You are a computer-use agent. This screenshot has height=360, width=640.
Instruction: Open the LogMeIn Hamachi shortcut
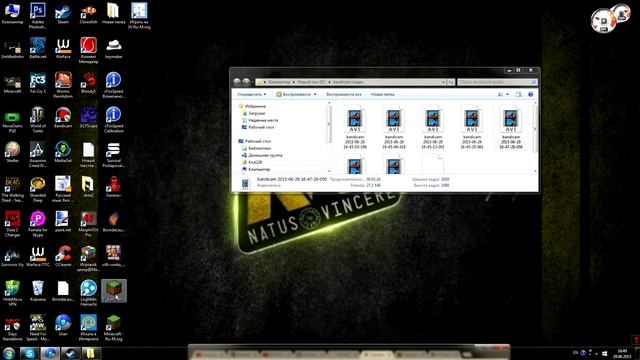pos(88,293)
